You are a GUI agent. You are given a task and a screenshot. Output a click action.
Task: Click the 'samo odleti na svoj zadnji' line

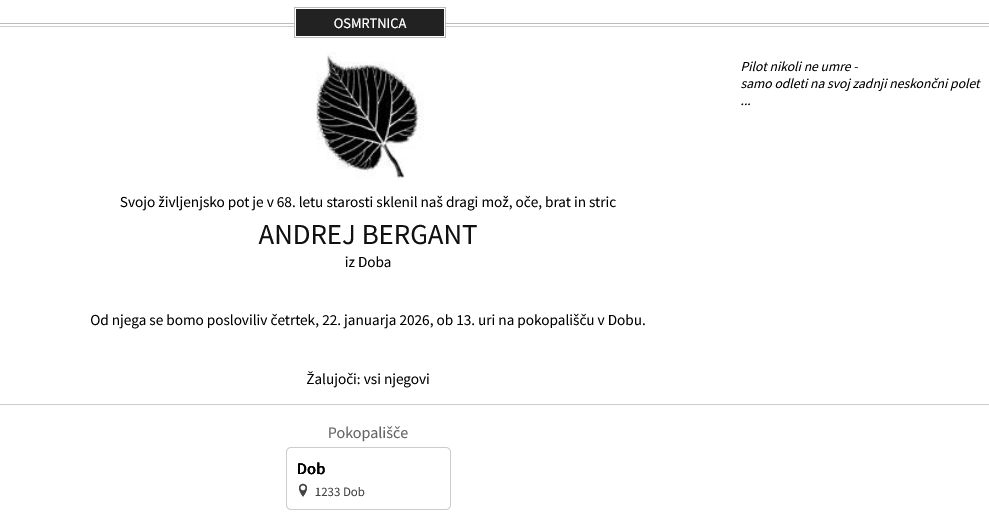click(860, 84)
